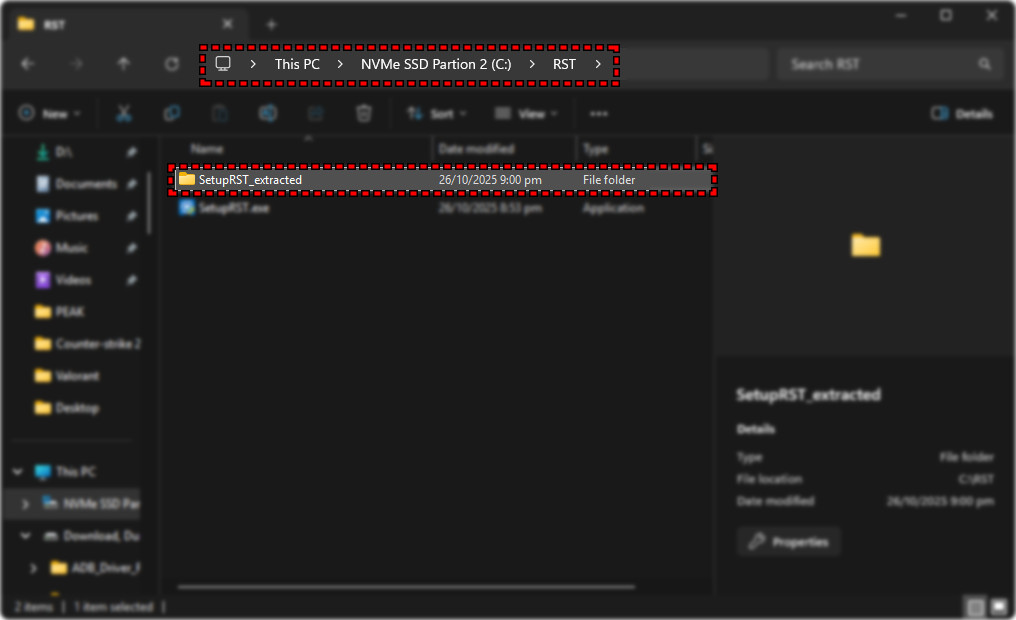Image resolution: width=1016 pixels, height=620 pixels.
Task: Click the Copy icon in the toolbar
Action: click(171, 113)
